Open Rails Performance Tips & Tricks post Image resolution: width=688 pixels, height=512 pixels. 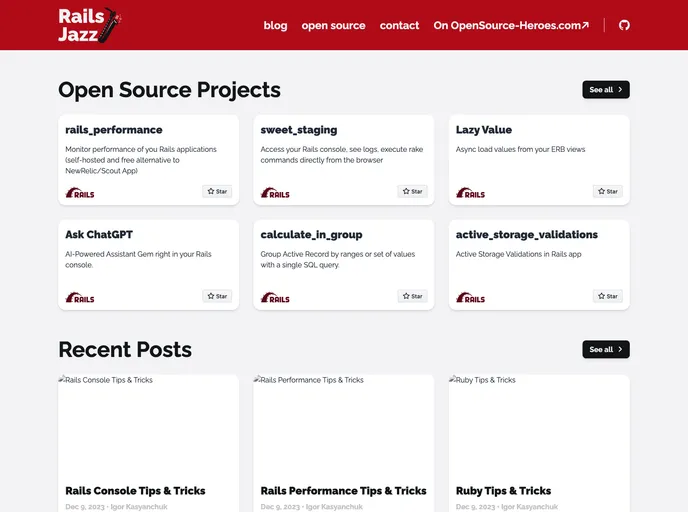point(343,491)
